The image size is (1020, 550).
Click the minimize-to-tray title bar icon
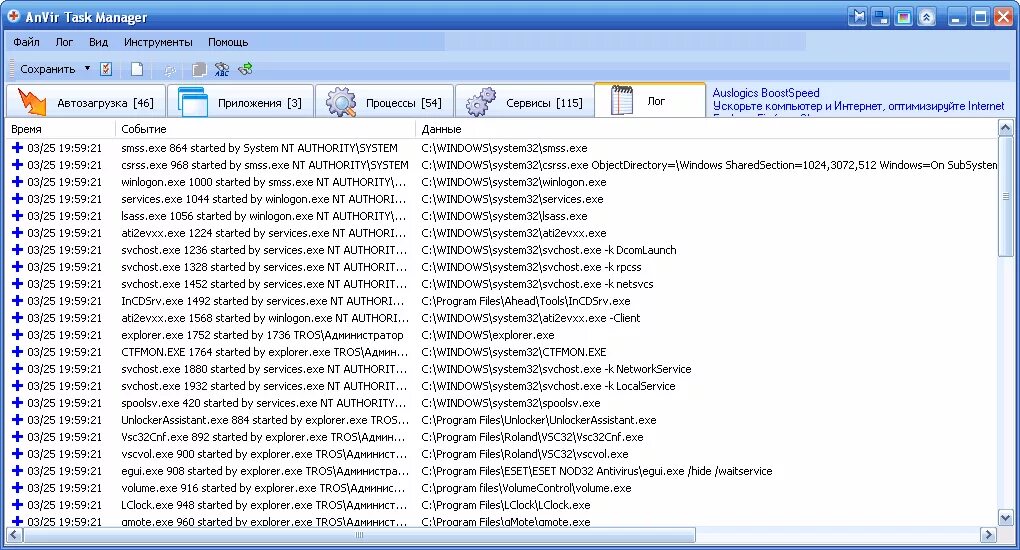point(881,17)
